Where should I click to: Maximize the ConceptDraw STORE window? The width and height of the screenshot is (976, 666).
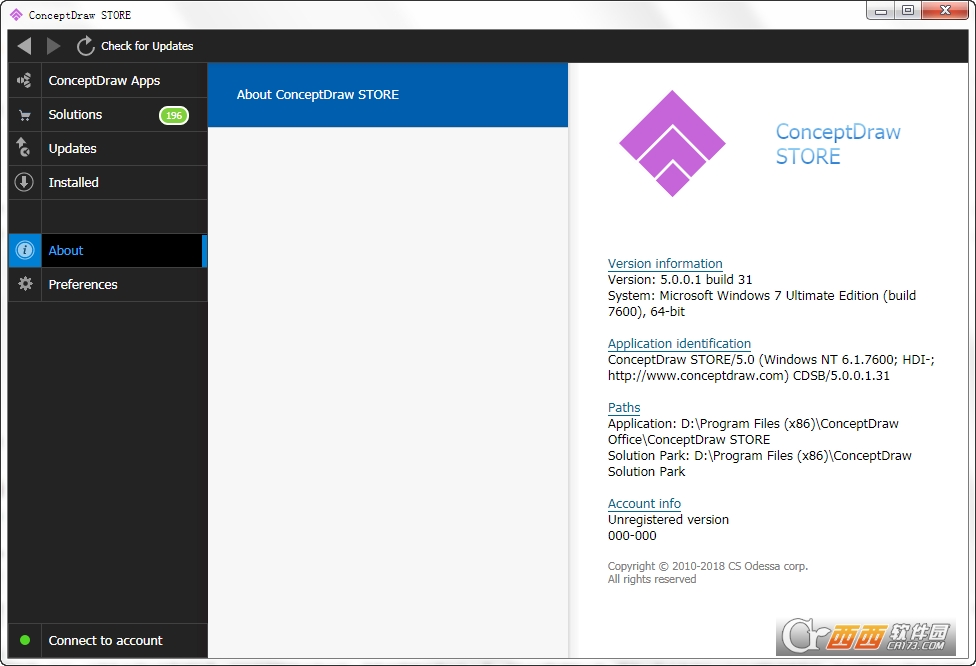point(908,11)
